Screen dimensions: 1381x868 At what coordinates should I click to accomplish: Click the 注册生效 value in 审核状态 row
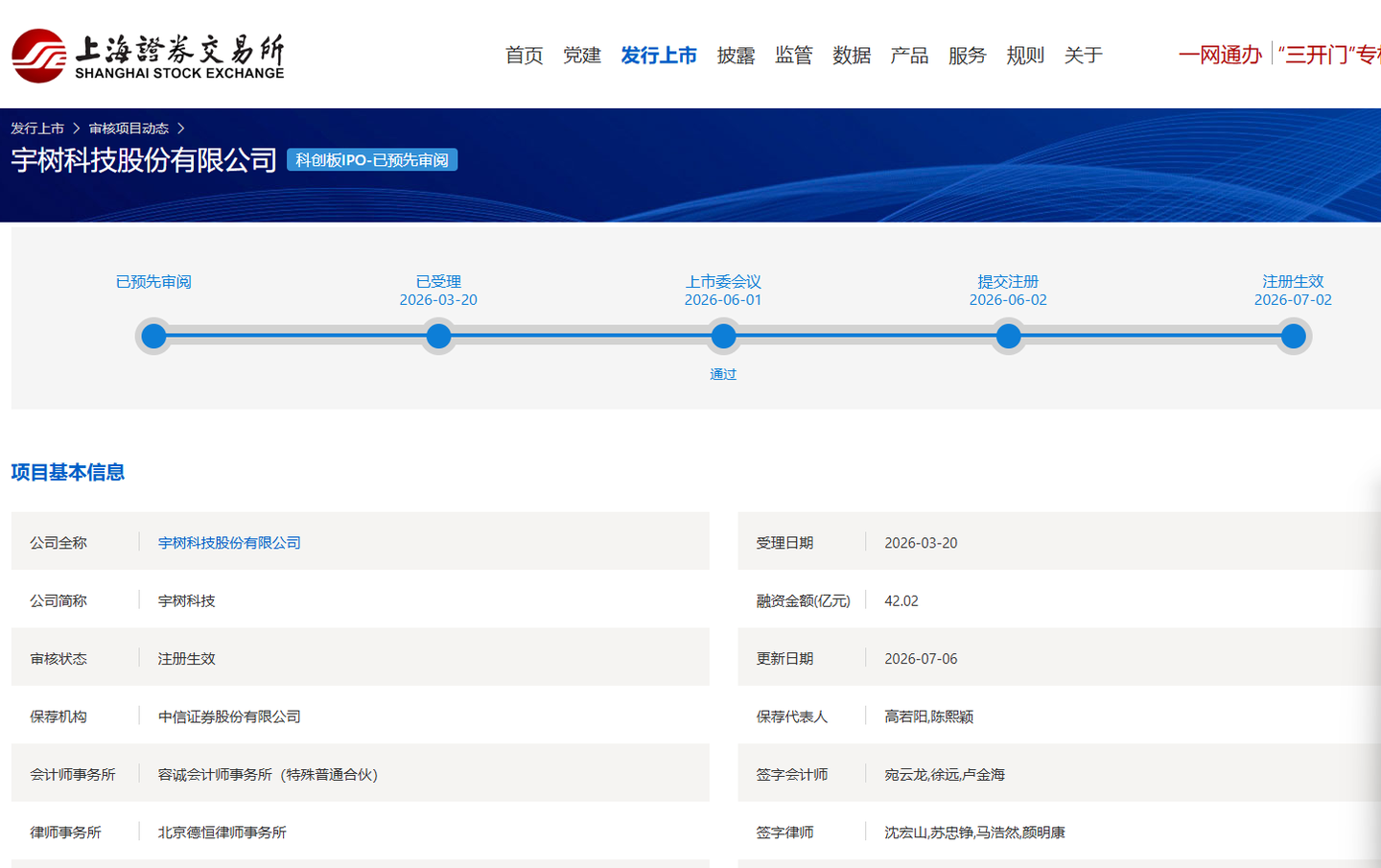[187, 659]
